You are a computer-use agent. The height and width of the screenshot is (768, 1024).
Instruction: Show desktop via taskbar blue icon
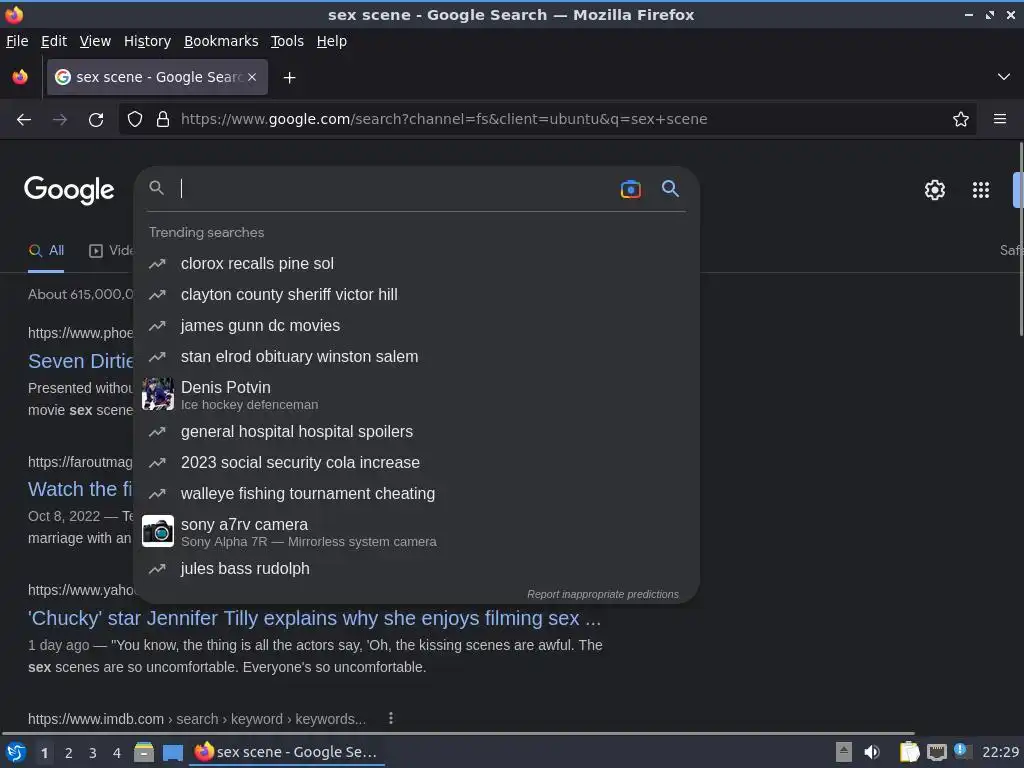click(x=172, y=752)
